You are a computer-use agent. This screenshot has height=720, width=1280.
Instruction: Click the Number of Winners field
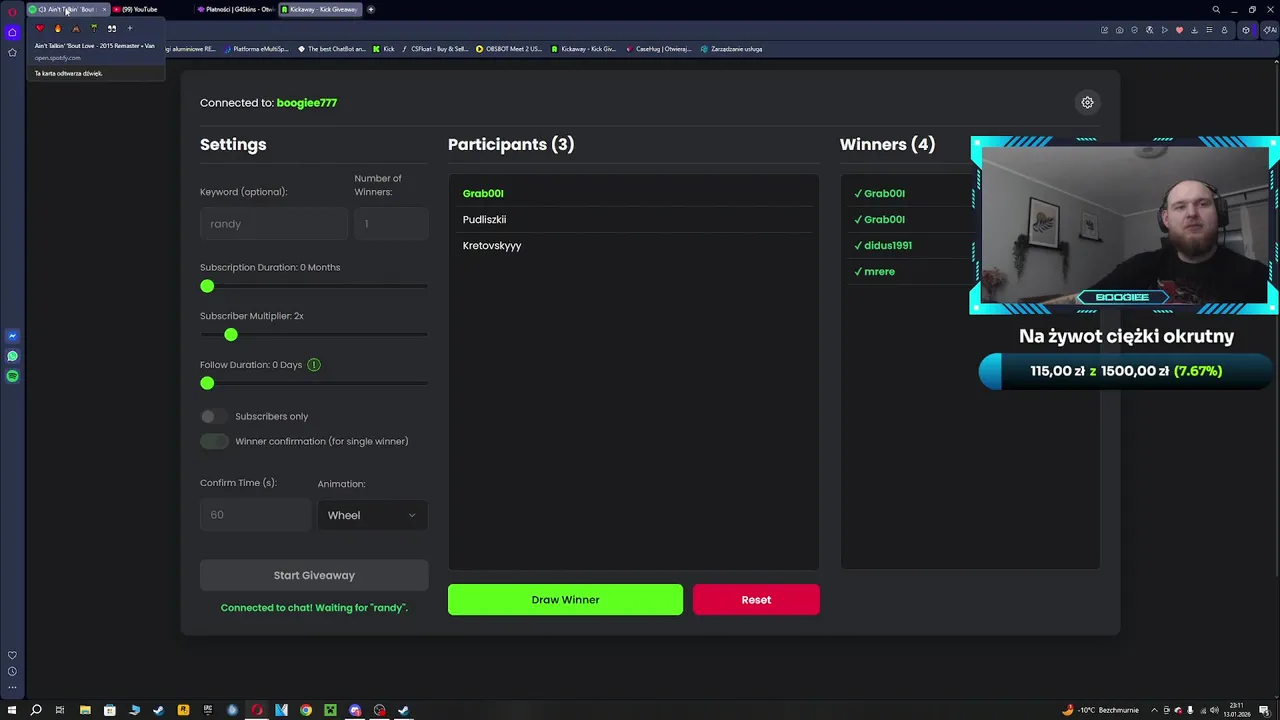pos(391,224)
